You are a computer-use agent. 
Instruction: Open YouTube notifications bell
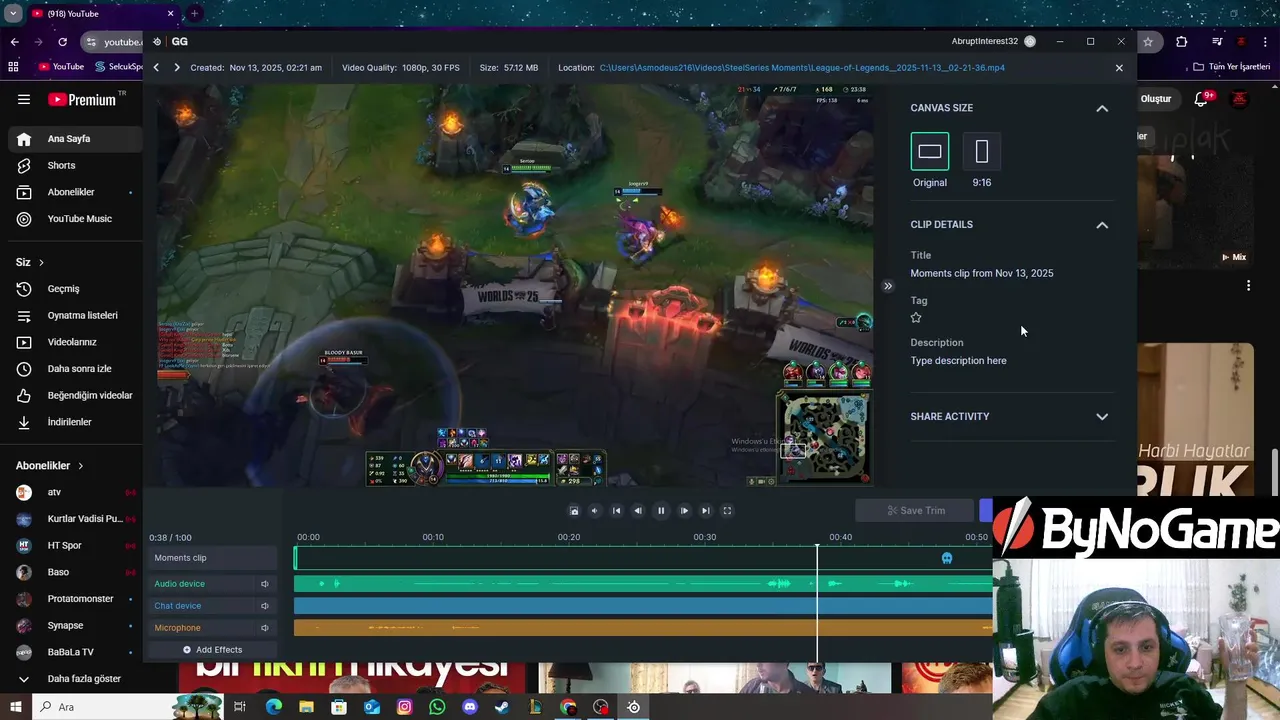(x=1201, y=99)
